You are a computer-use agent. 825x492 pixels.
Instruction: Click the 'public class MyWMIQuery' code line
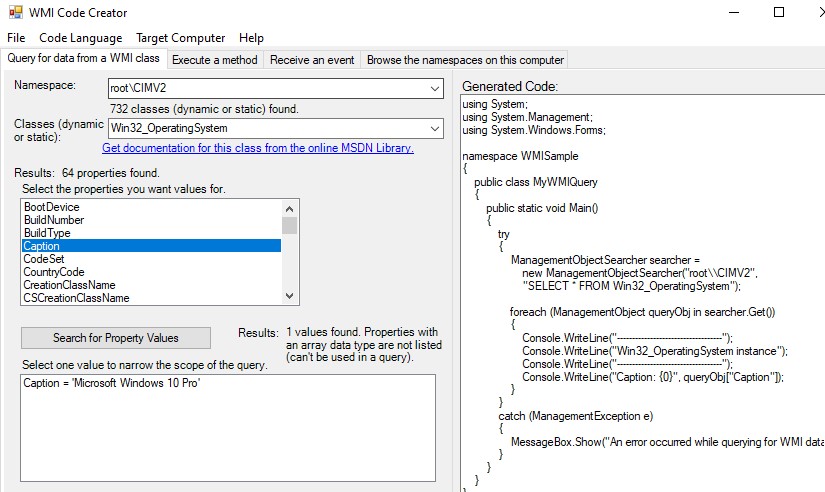coord(536,182)
